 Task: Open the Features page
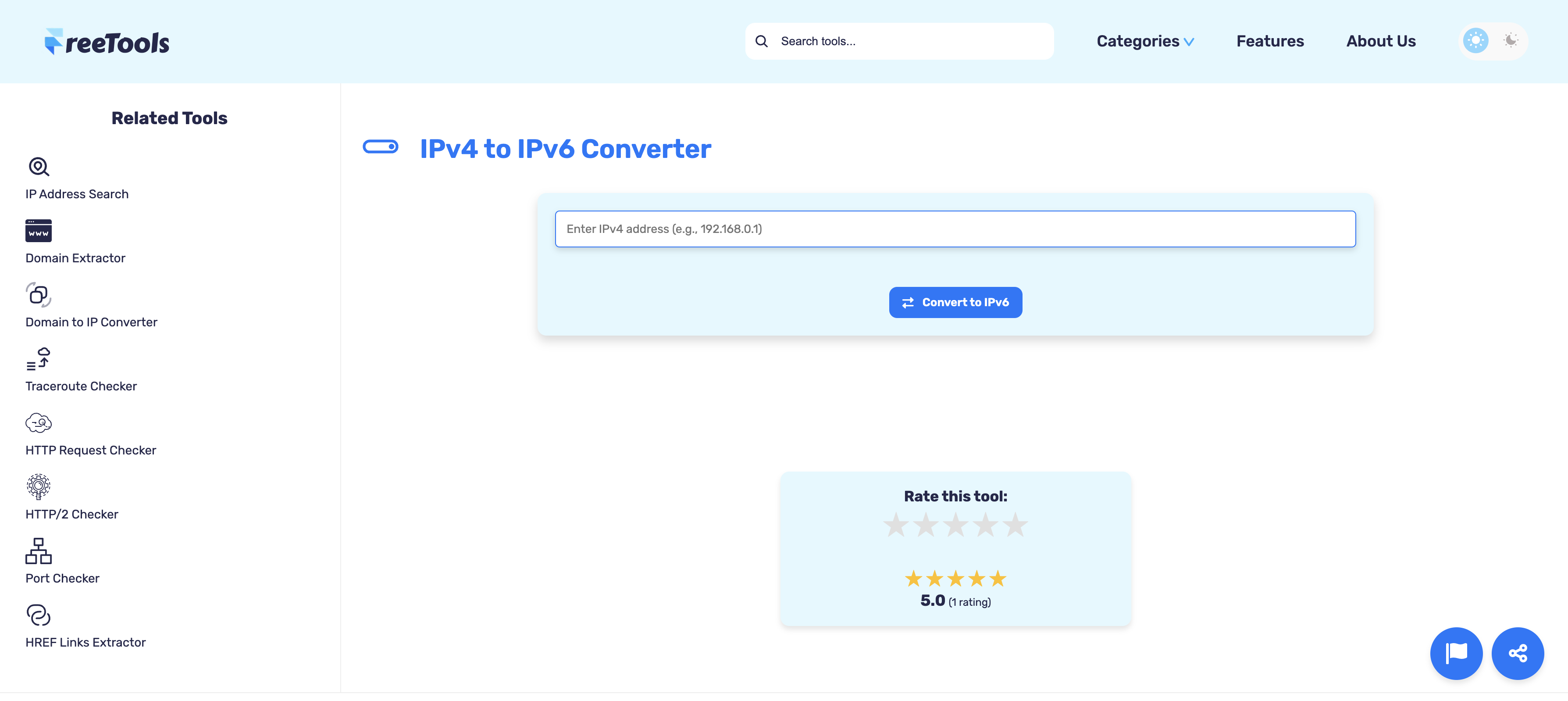tap(1270, 41)
